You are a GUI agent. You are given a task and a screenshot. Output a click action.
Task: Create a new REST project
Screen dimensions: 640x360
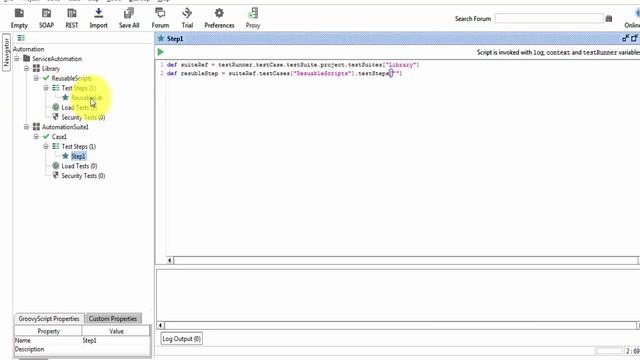pyautogui.click(x=71, y=18)
